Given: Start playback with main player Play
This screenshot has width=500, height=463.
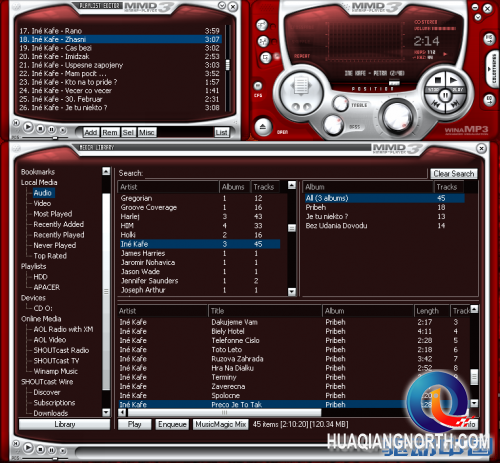Looking at the screenshot, I should click(x=453, y=80).
